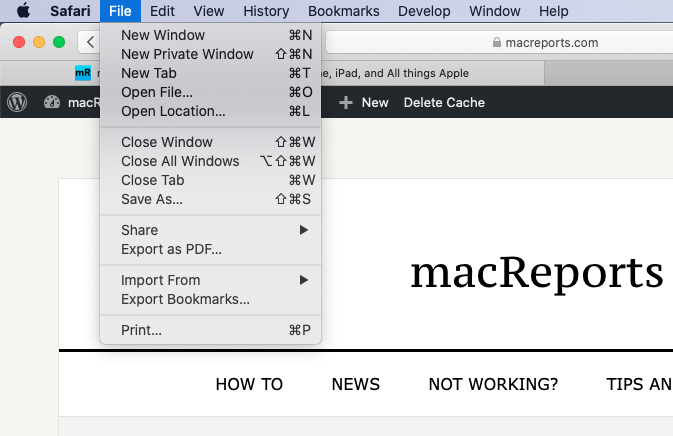
Task: Click the red close window button
Action: 19,42
